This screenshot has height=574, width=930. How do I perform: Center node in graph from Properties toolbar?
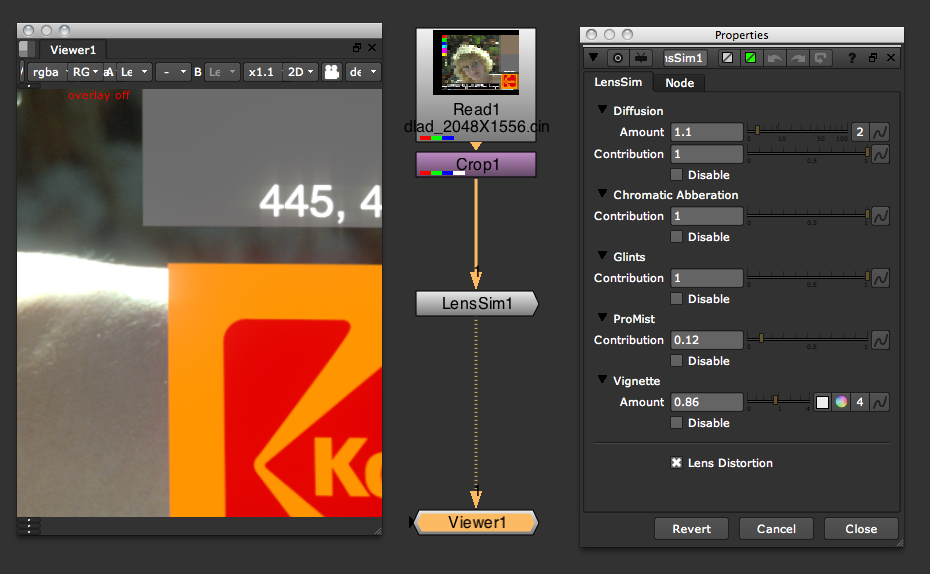coord(618,58)
